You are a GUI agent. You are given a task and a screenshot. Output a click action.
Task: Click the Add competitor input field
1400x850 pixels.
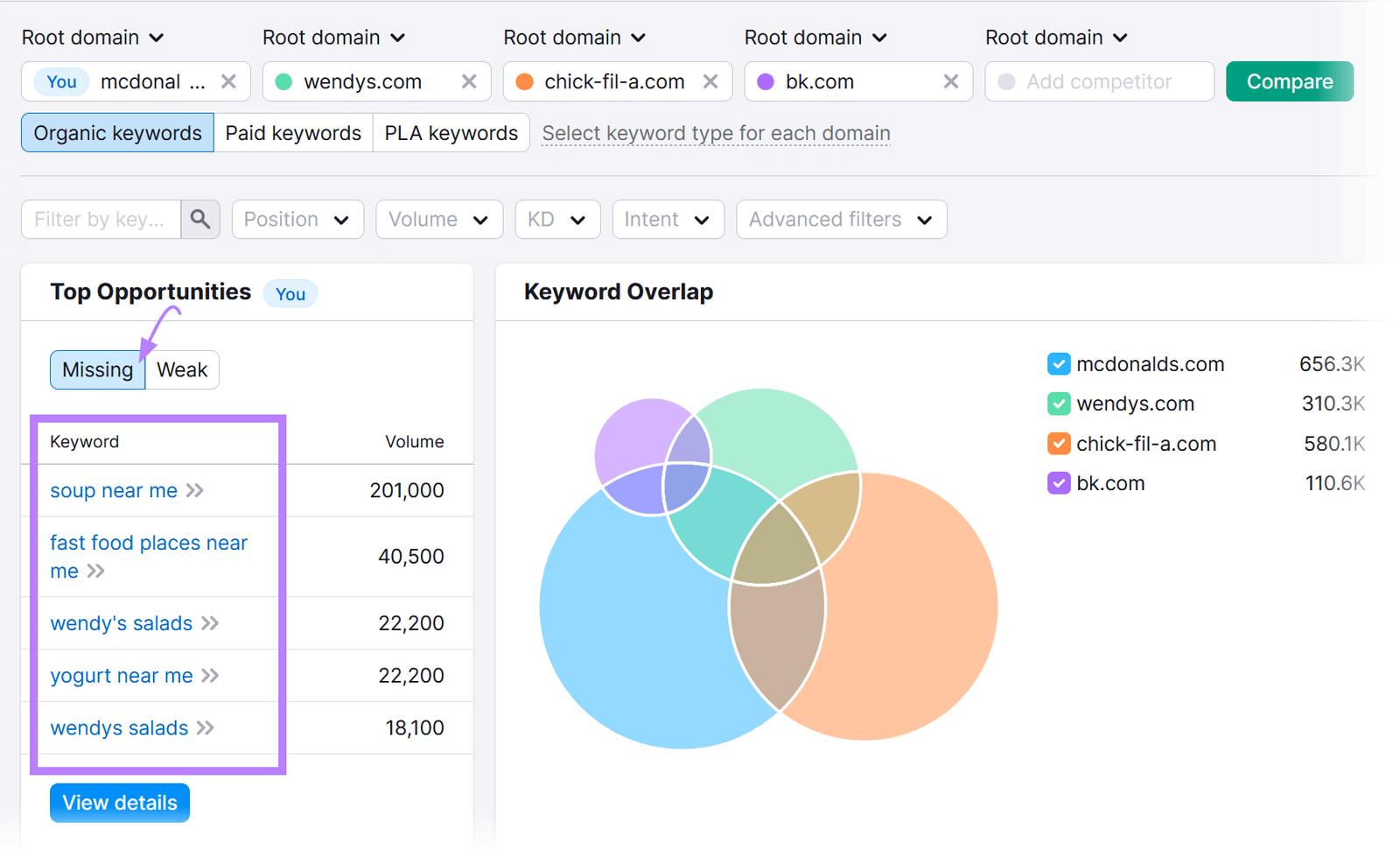[x=1100, y=81]
